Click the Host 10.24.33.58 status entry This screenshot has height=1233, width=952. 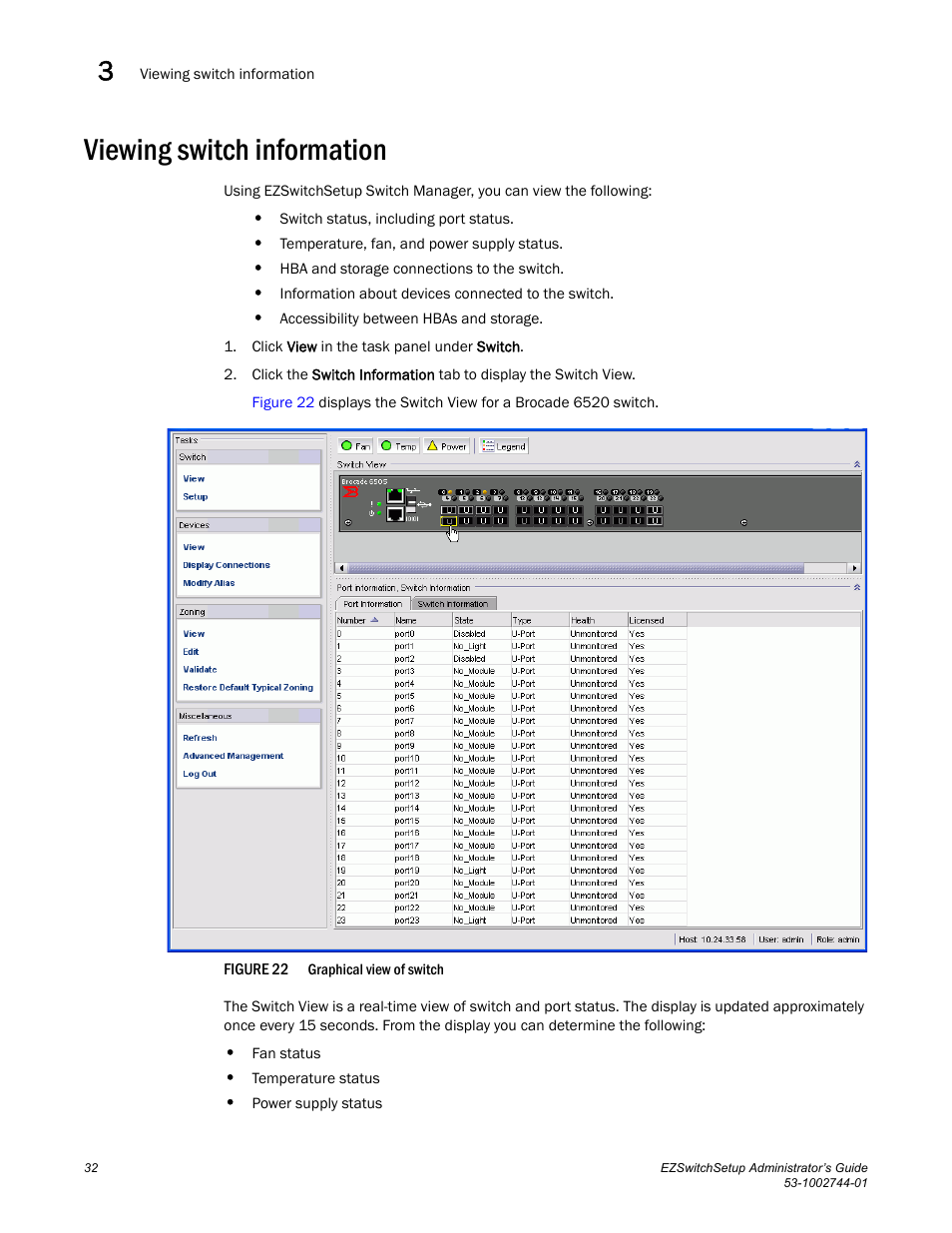(x=713, y=939)
